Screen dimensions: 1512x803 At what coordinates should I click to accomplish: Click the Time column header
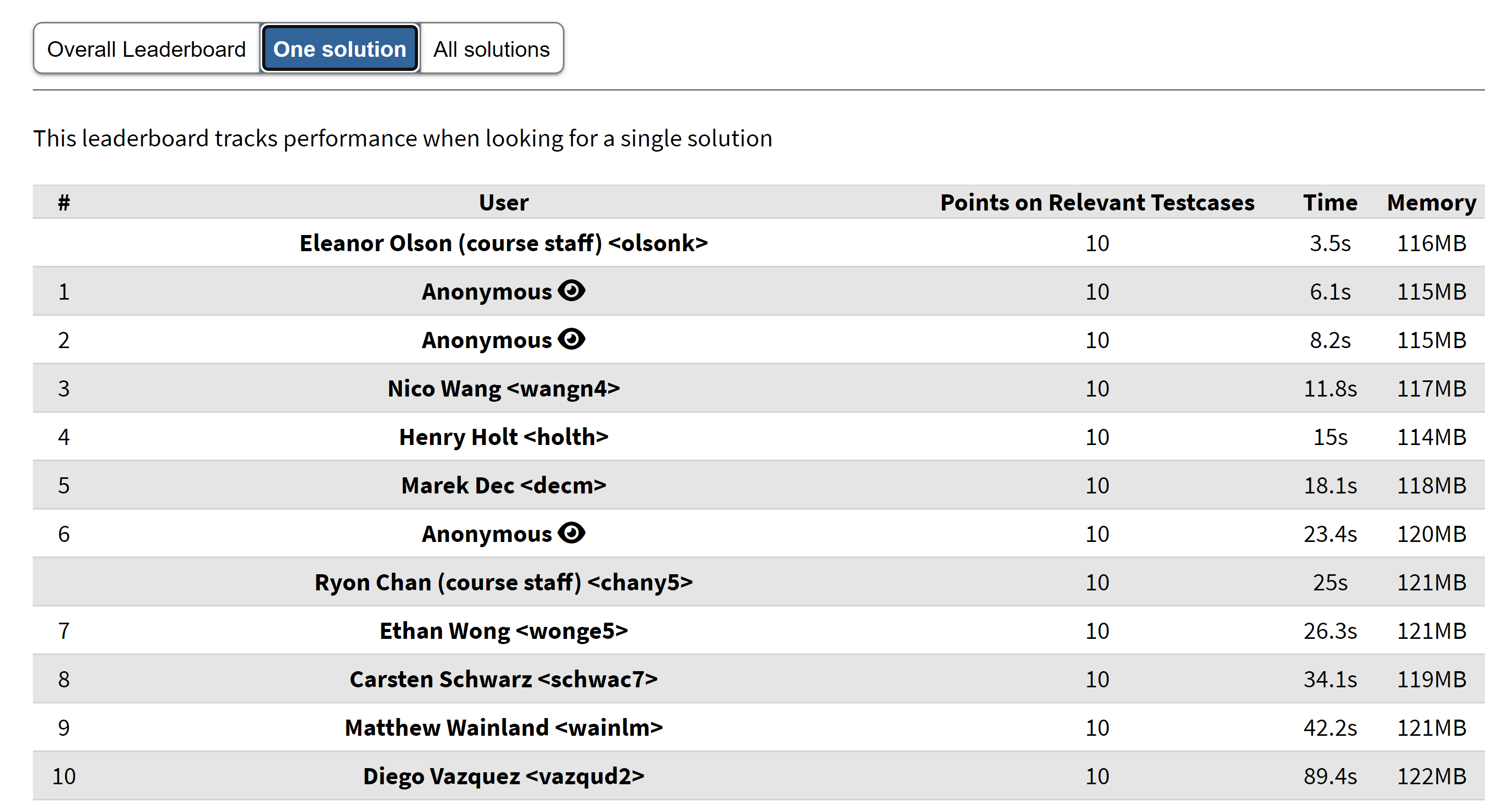pyautogui.click(x=1330, y=203)
